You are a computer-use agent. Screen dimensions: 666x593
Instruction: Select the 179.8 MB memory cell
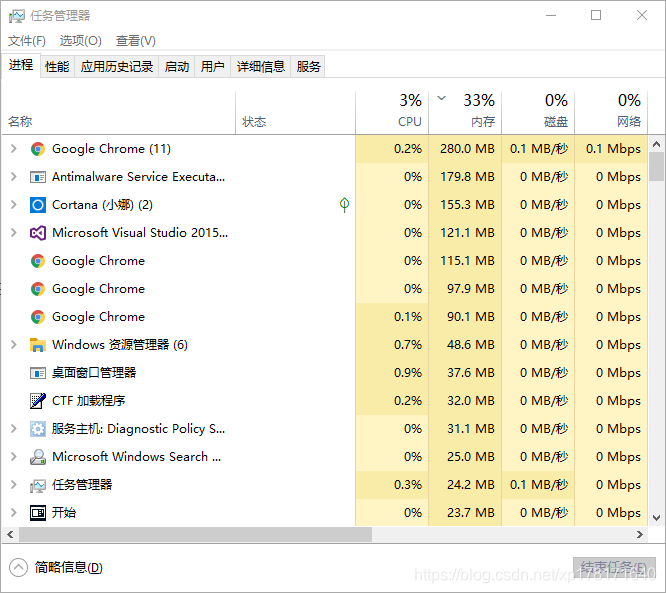[x=465, y=177]
